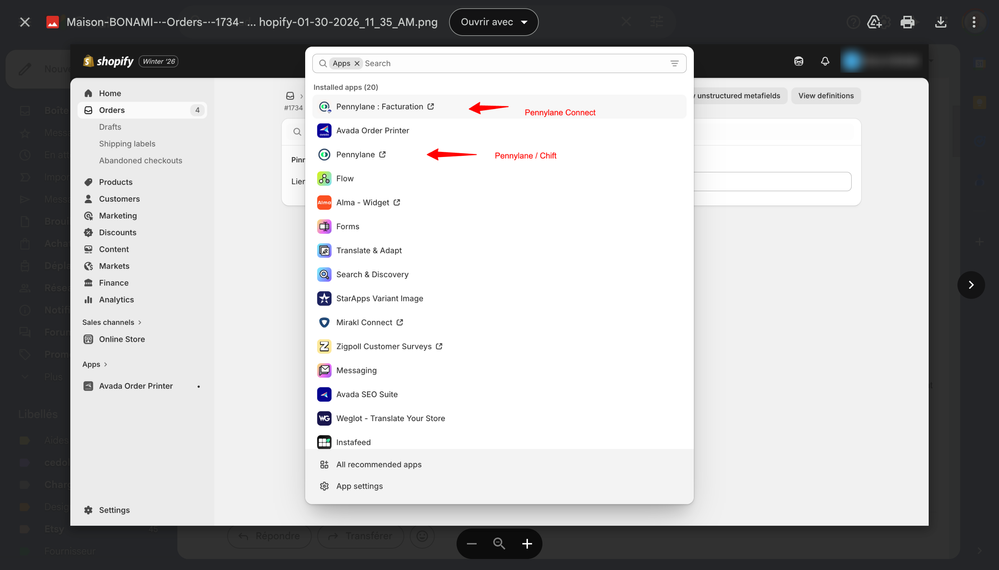Open All recommended apps
Screen dimensions: 999x570
coord(378,464)
